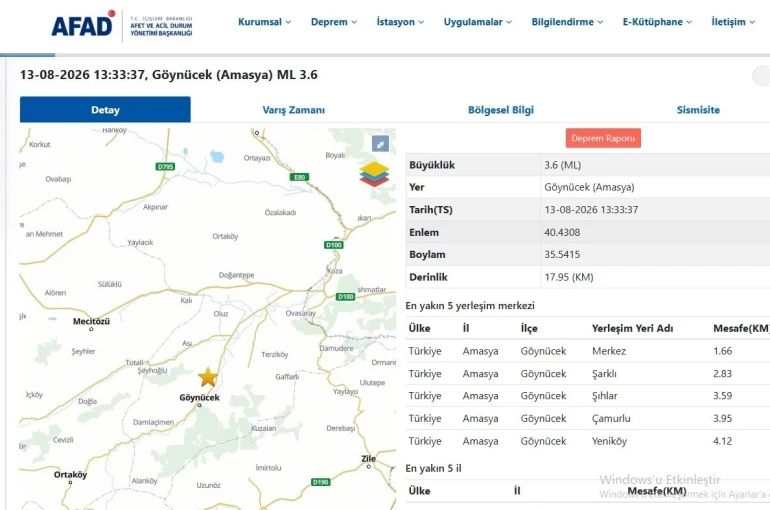
Task: Click distance value 3.59
Action: tap(722, 396)
